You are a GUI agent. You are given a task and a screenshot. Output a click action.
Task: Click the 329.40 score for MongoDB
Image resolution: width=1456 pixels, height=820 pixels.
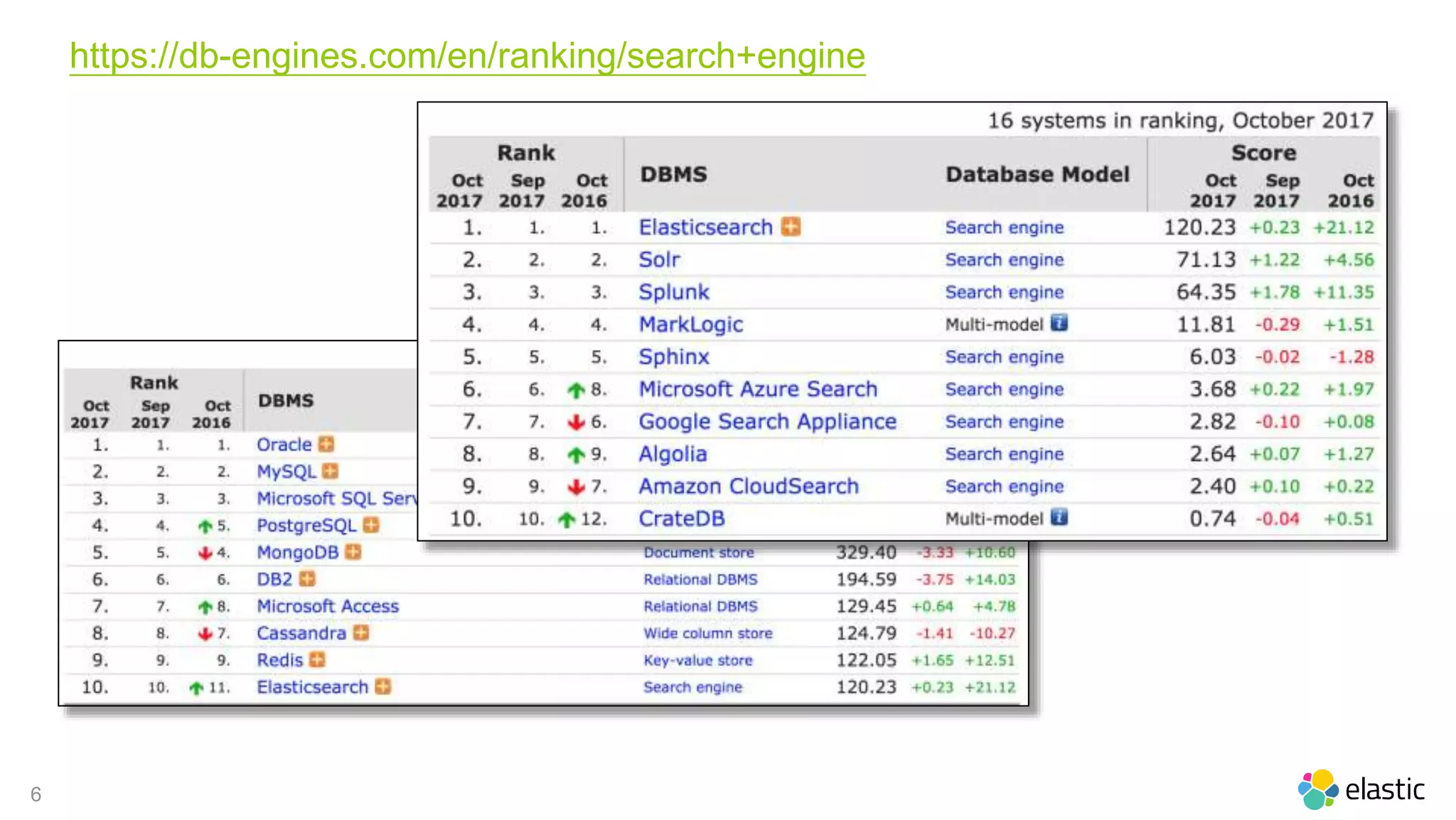click(866, 553)
